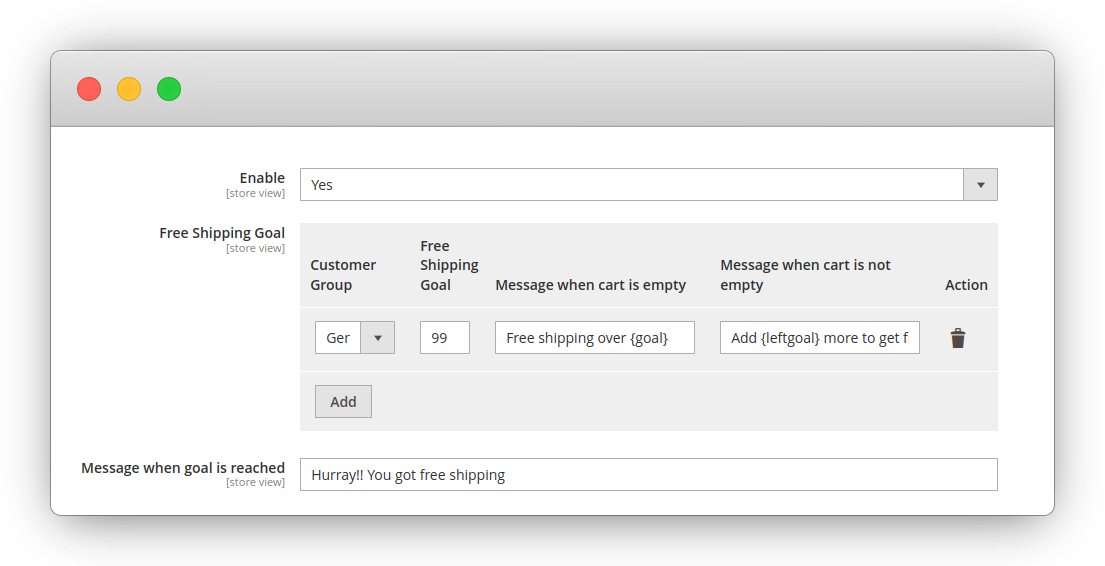Click 'Message when cart is empty' column header
The image size is (1105, 566).
[591, 285]
